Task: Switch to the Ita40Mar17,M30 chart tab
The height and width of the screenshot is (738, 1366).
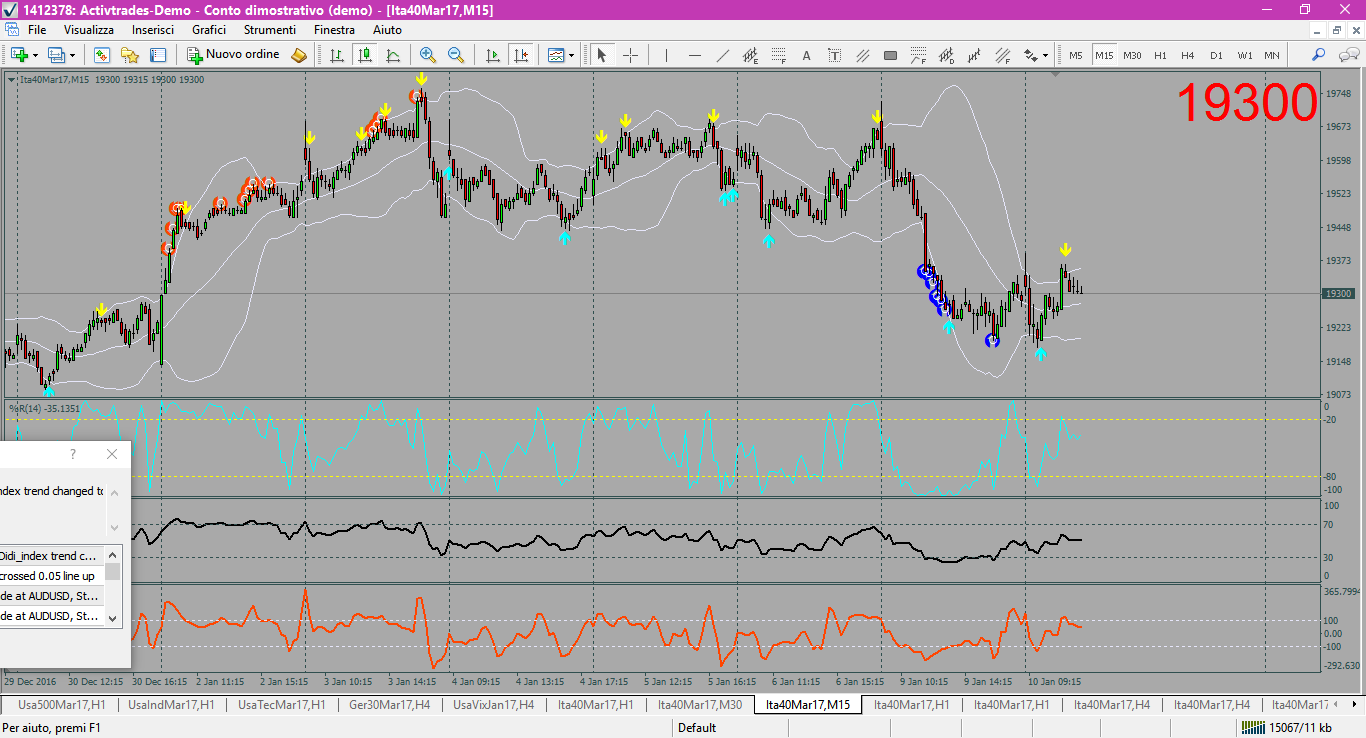Action: (x=700, y=705)
